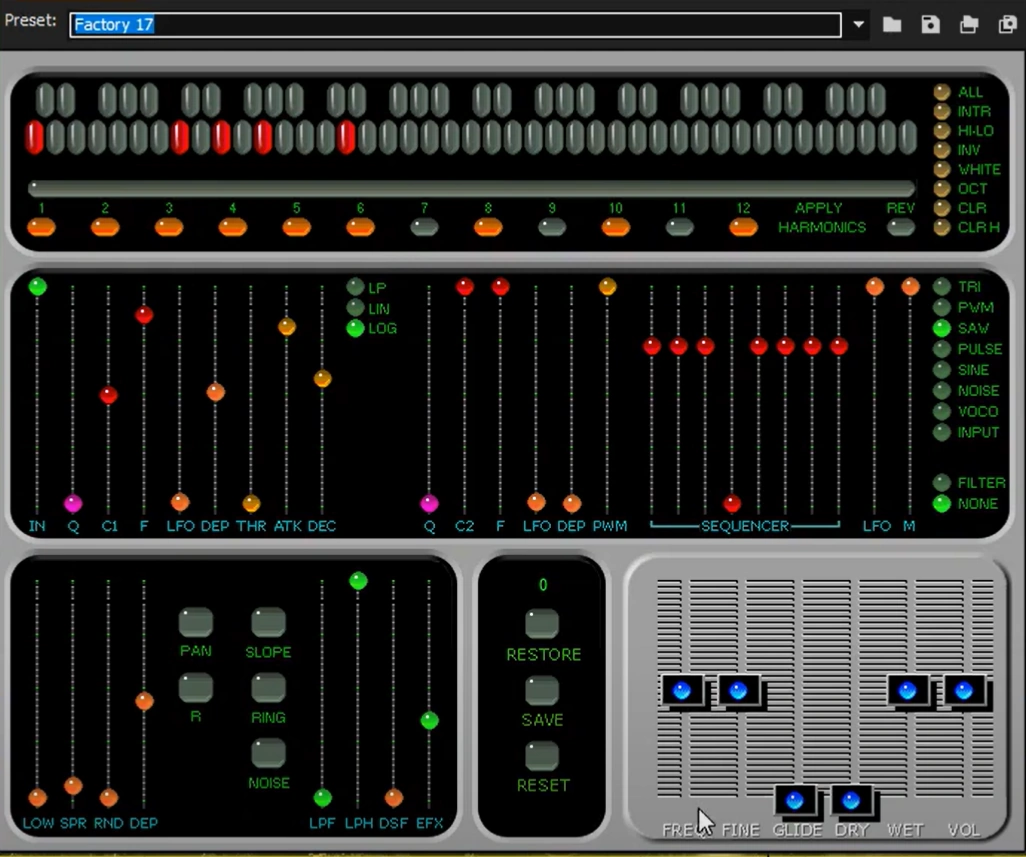Click the EFX green slider knob
This screenshot has height=857, width=1026.
point(429,721)
